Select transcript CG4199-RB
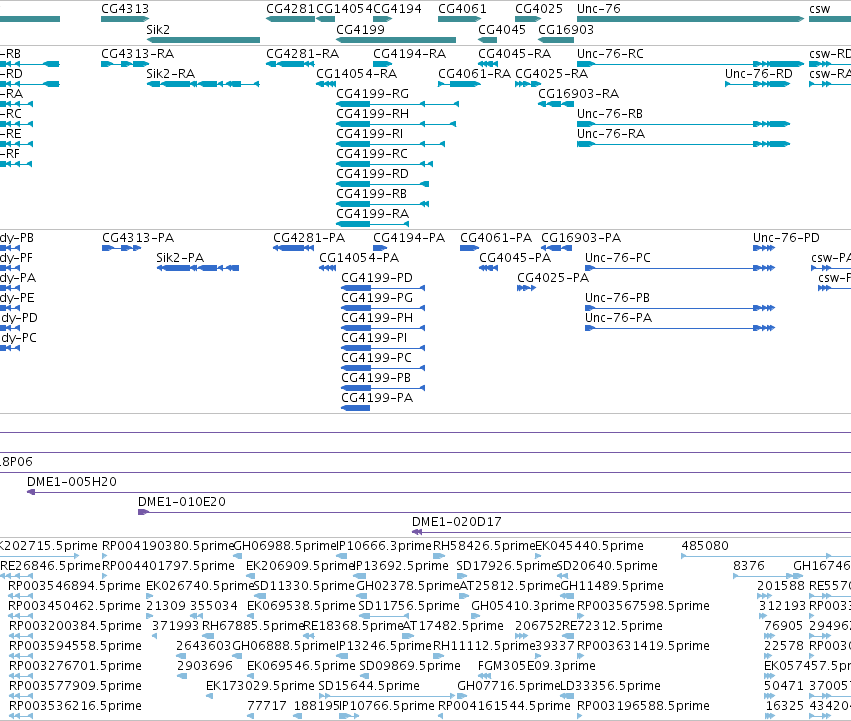This screenshot has height=721, width=851. tap(372, 194)
